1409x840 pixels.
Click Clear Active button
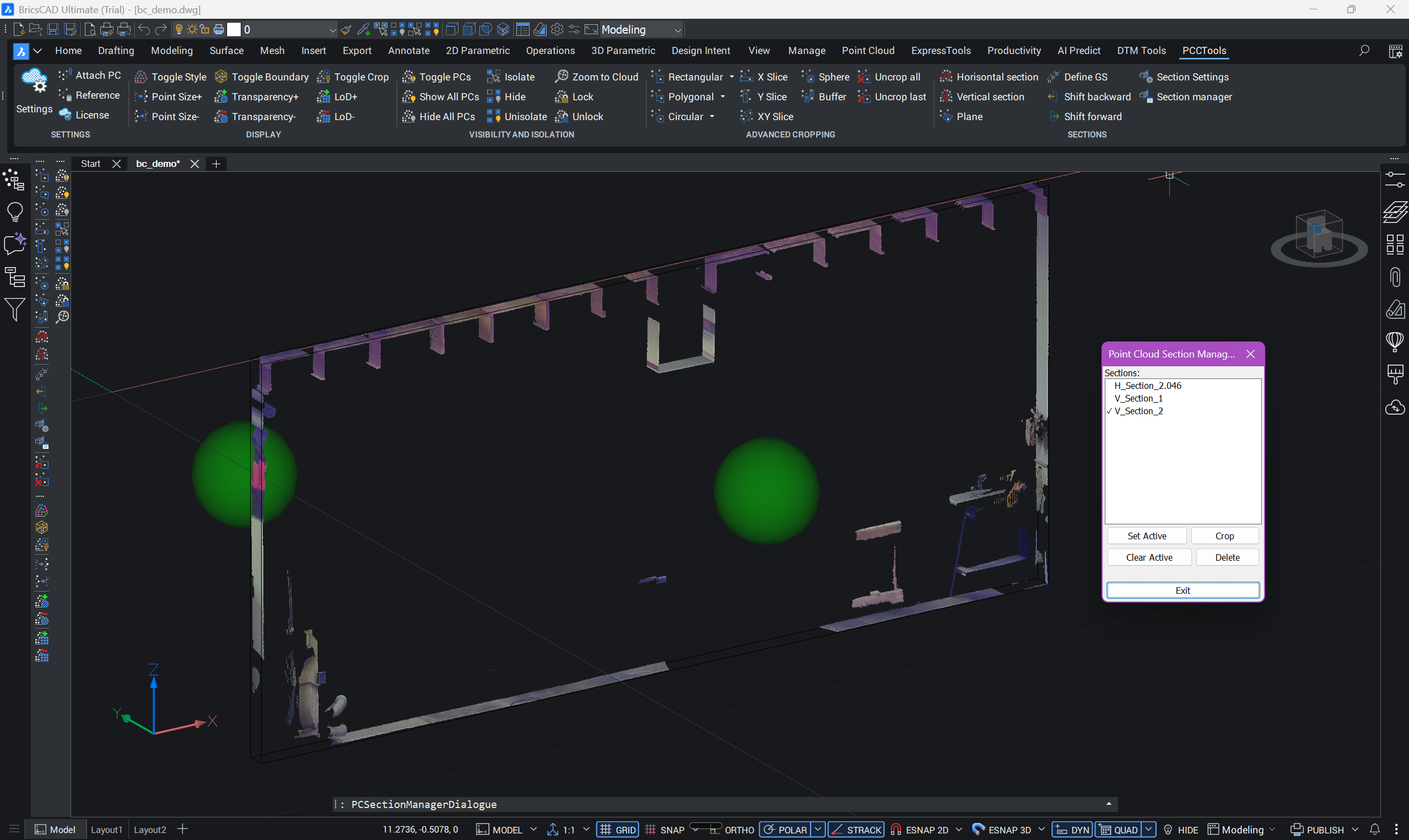tap(1148, 557)
